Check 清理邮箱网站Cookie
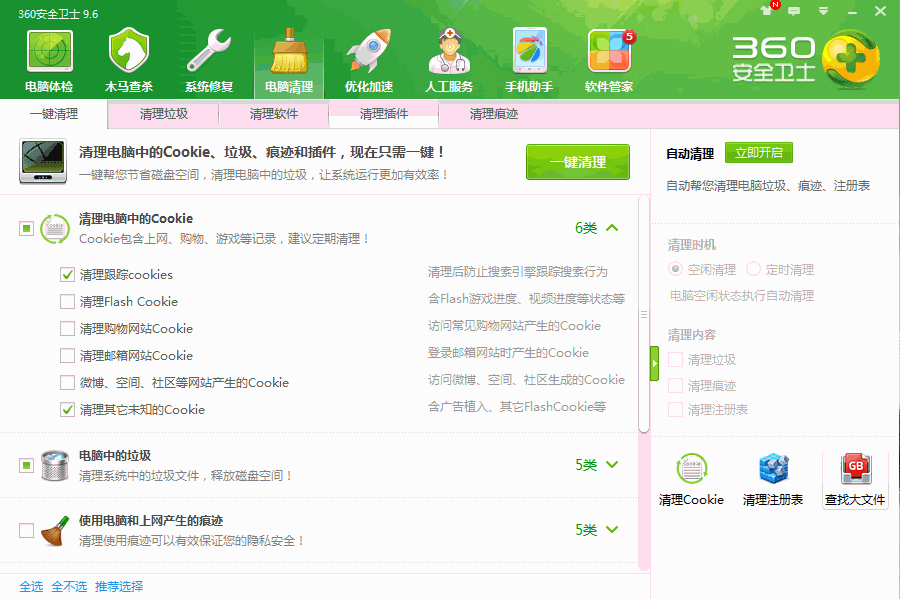900x599 pixels. click(67, 355)
